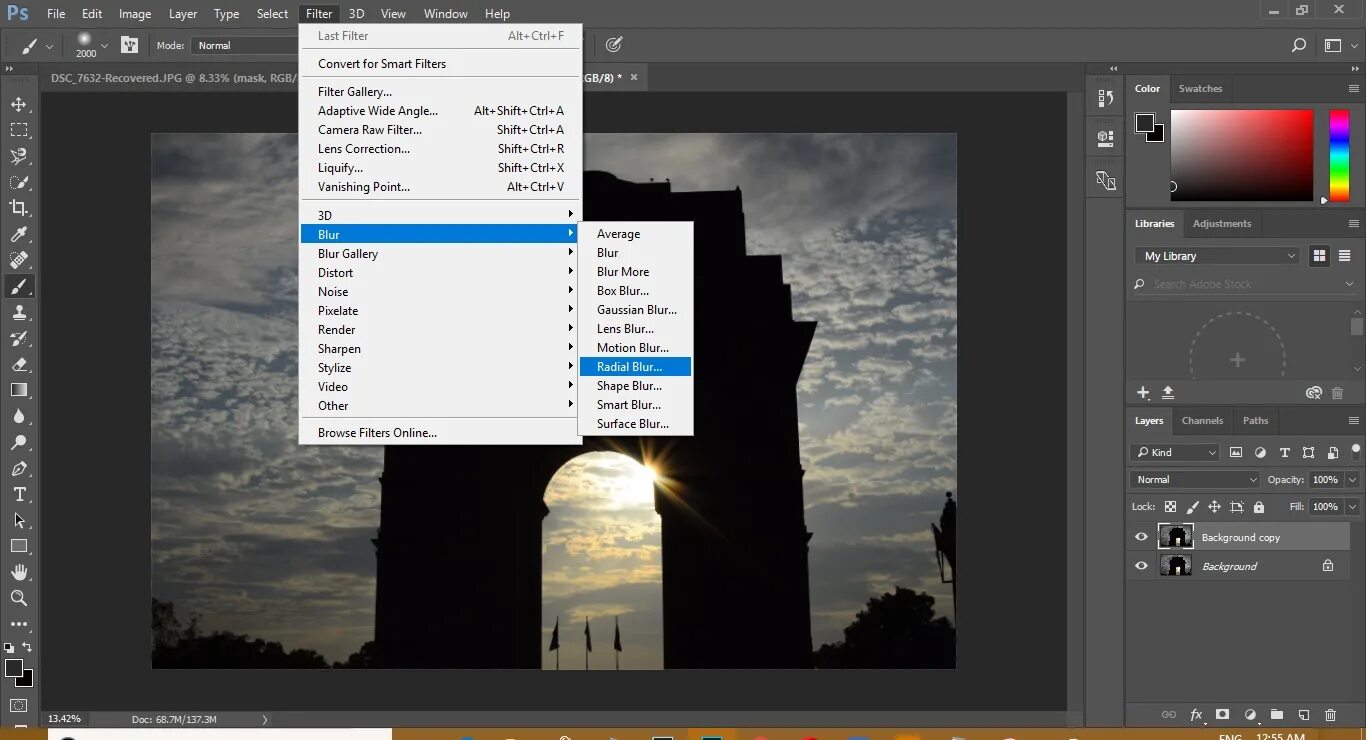This screenshot has width=1372, height=740.
Task: Click the Delete layer trash icon
Action: click(1330, 715)
